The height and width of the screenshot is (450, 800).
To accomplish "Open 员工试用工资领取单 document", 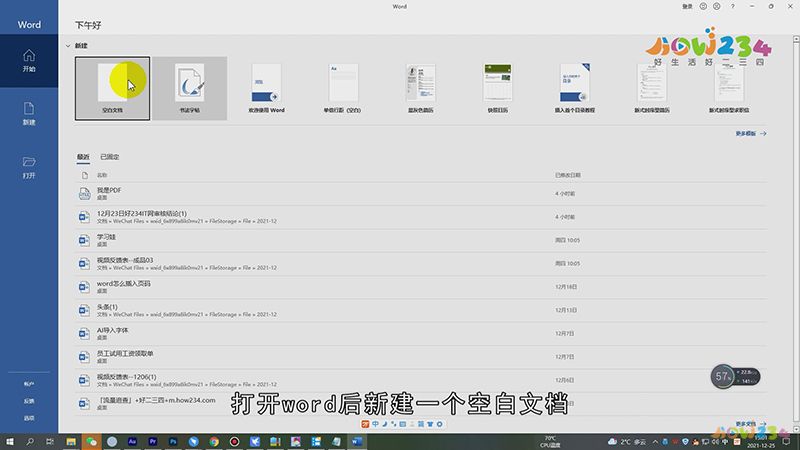I will click(421, 357).
